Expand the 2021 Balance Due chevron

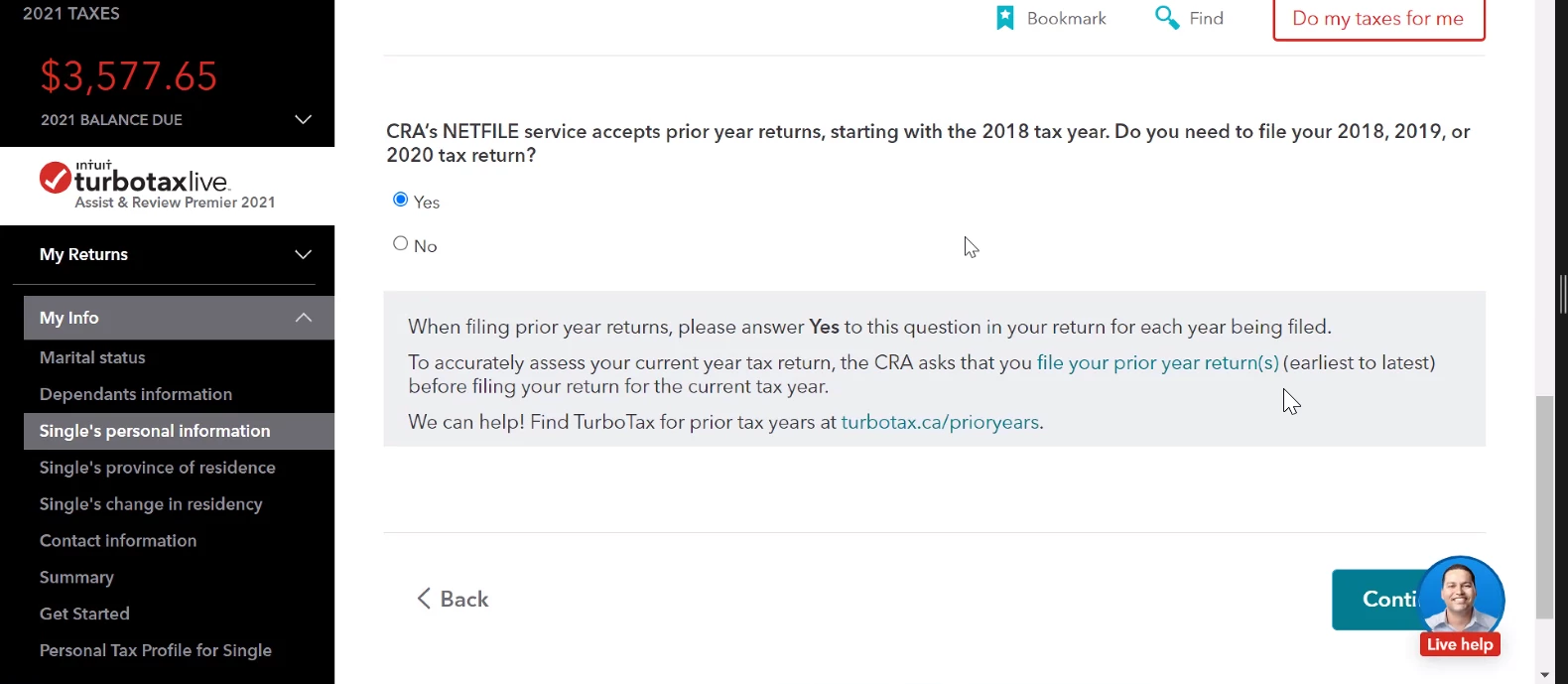[303, 119]
